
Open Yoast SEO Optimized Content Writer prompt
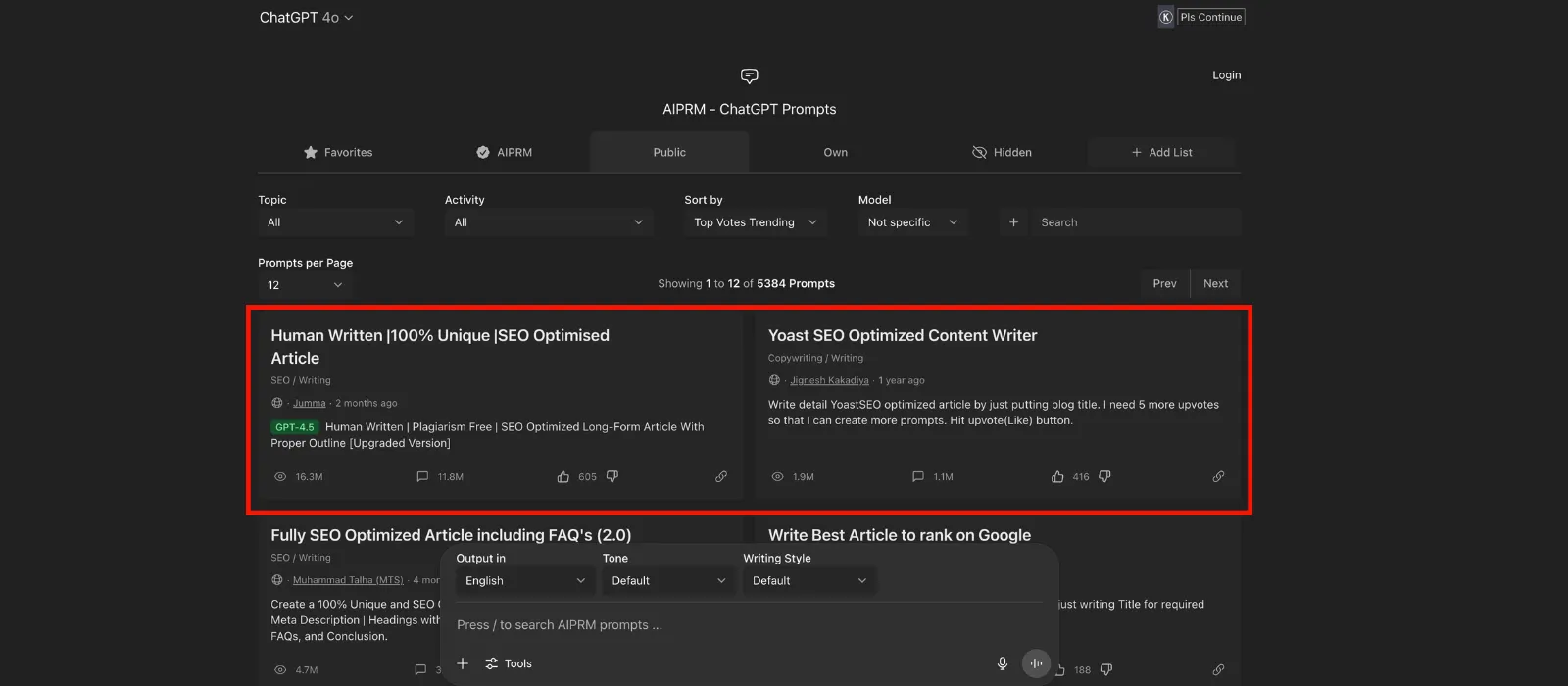(x=903, y=335)
